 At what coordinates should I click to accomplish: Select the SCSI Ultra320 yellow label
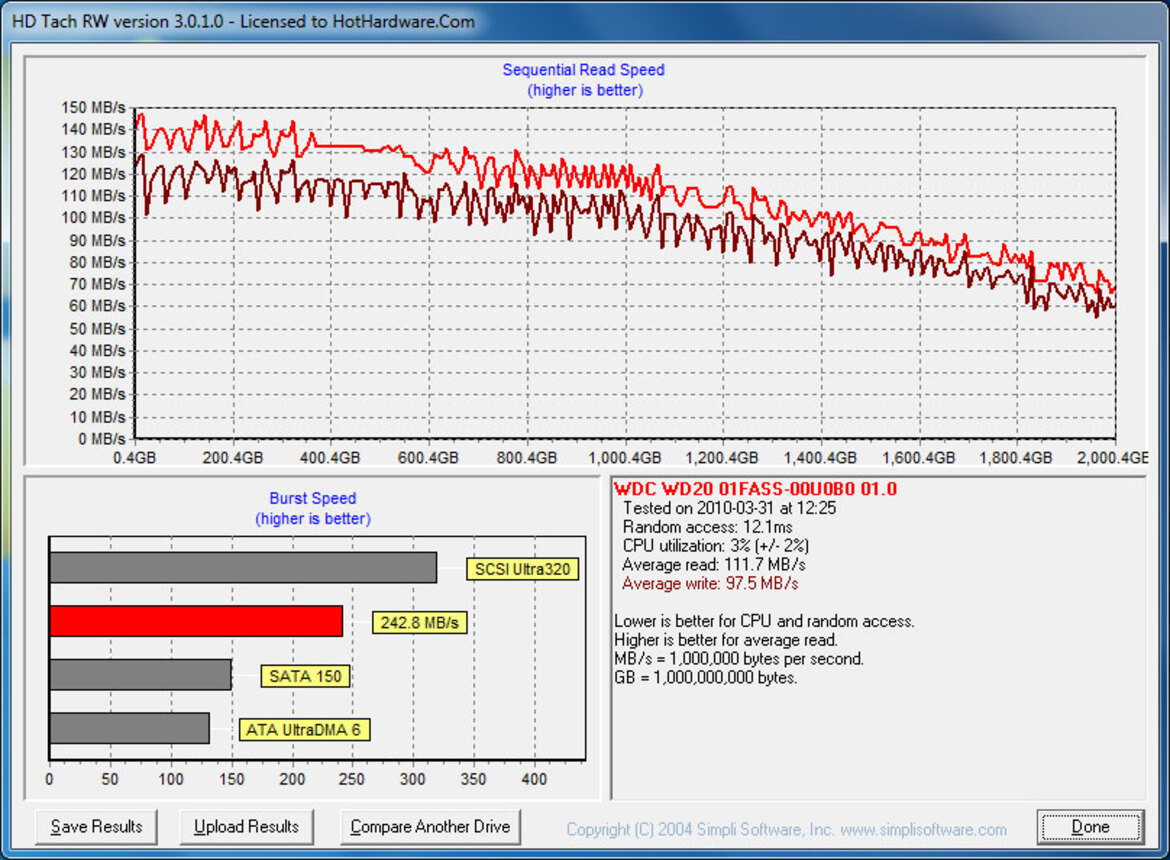522,569
